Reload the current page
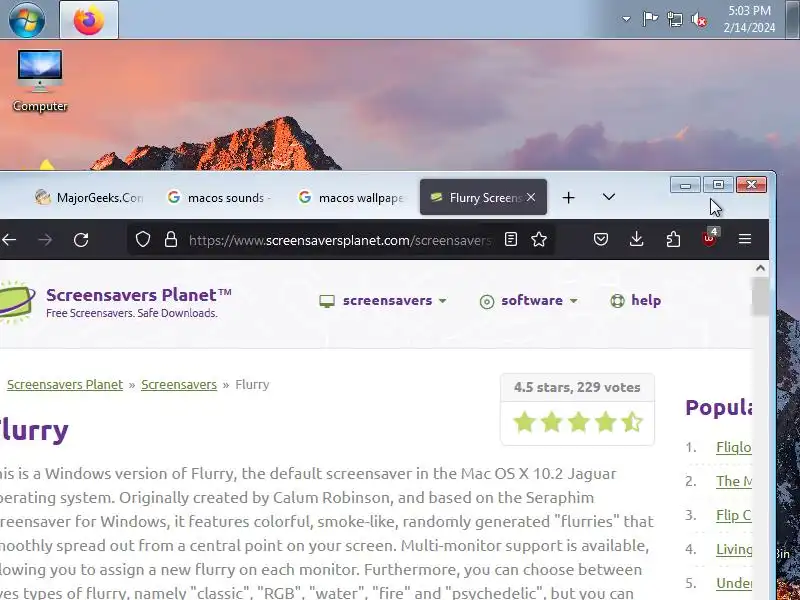 [x=81, y=239]
